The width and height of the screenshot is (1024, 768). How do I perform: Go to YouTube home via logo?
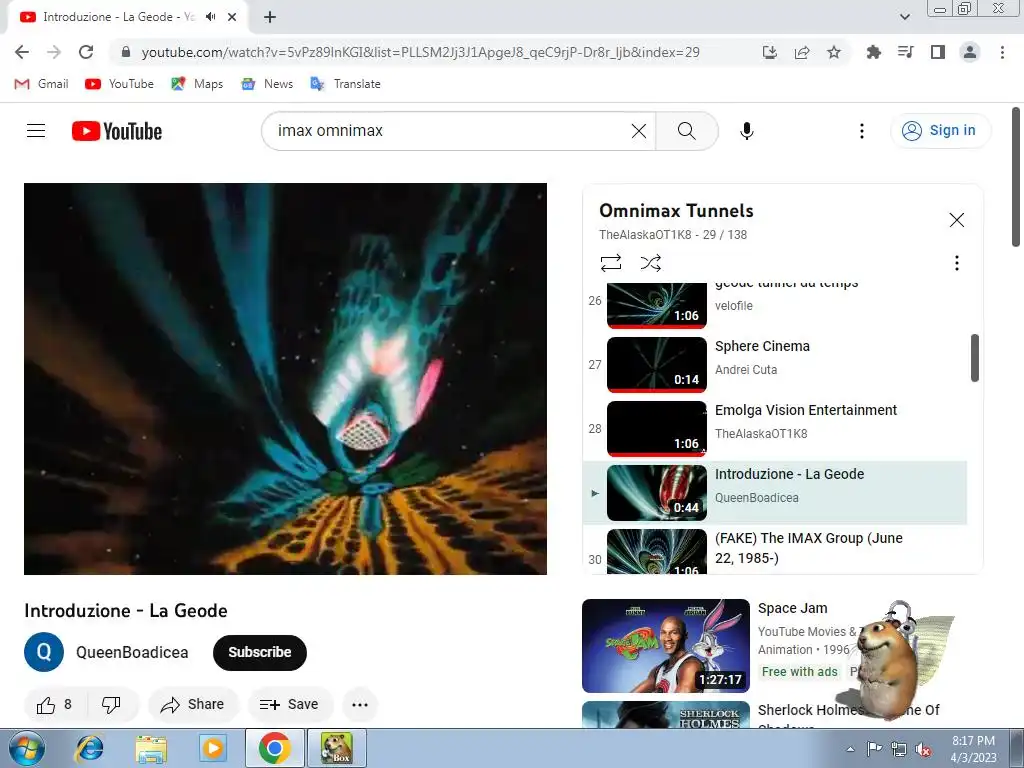pyautogui.click(x=117, y=131)
